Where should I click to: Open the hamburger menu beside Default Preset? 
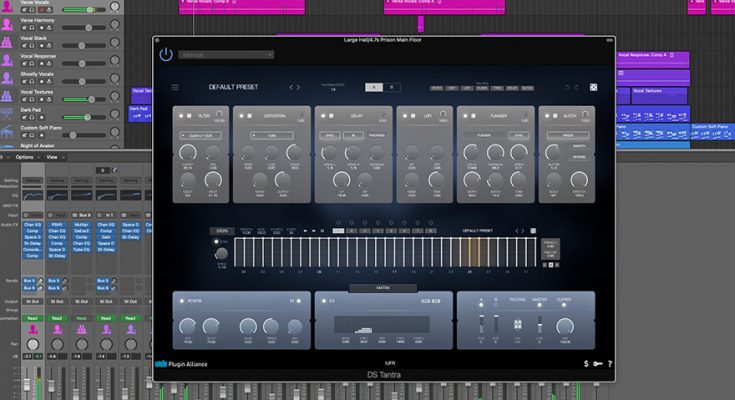176,88
